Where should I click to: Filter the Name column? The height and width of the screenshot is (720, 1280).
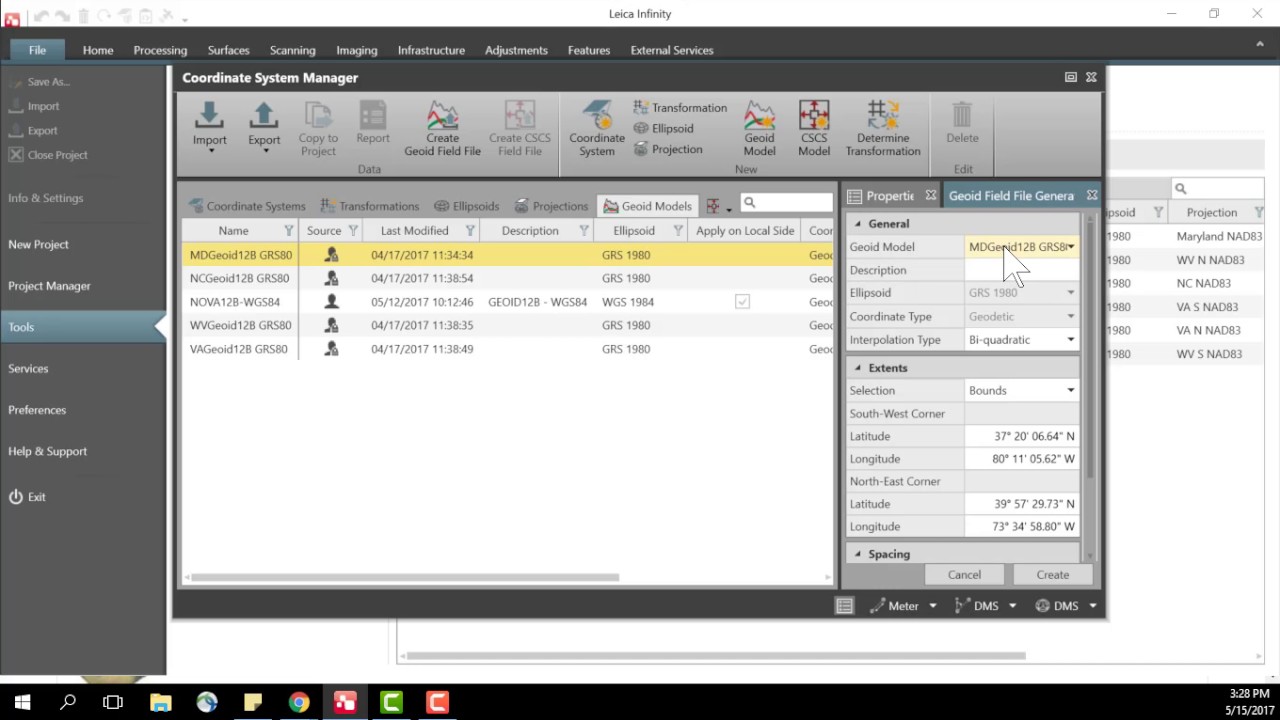[x=289, y=231]
